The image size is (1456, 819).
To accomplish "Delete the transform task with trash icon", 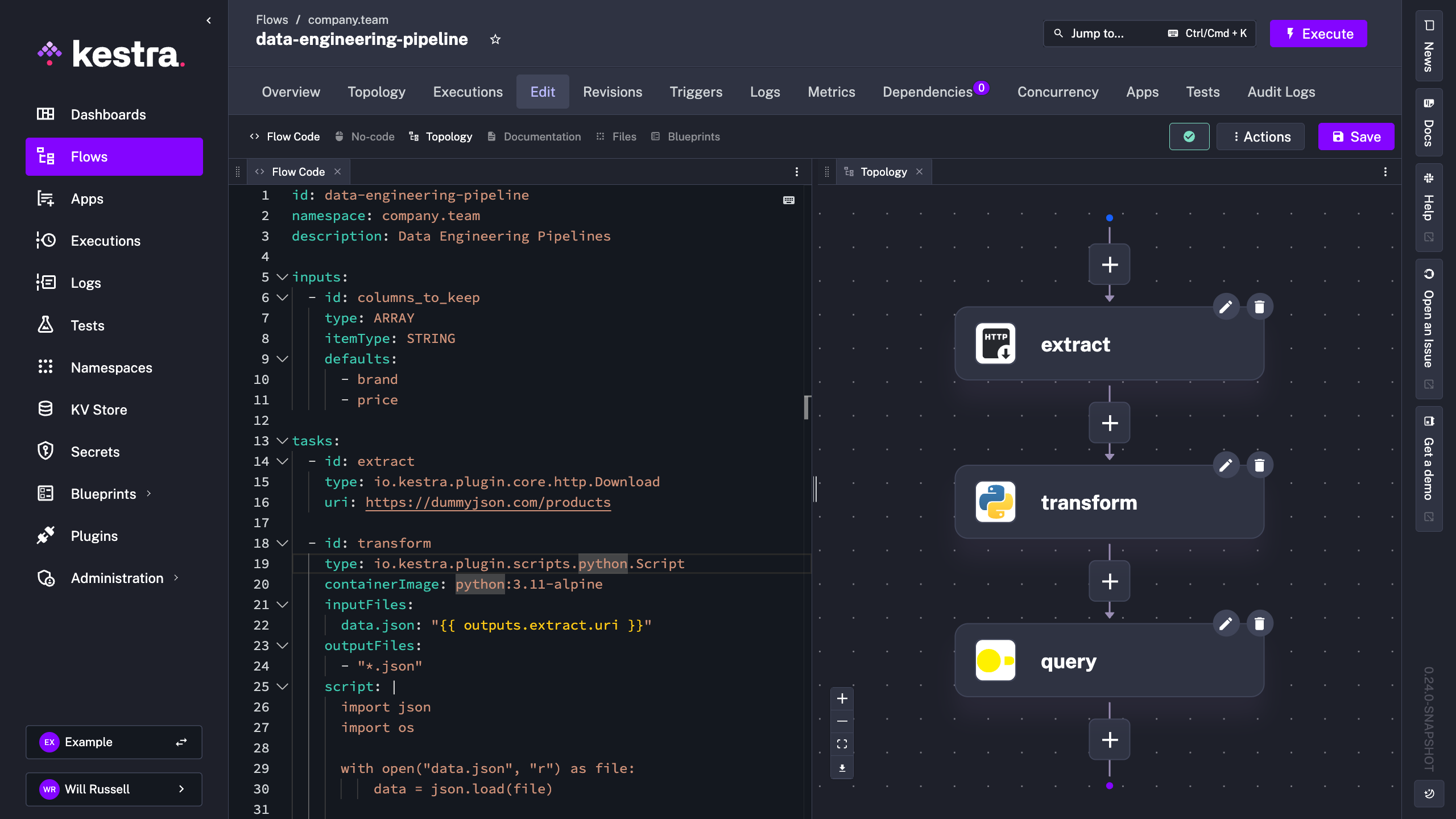I will 1259,465.
